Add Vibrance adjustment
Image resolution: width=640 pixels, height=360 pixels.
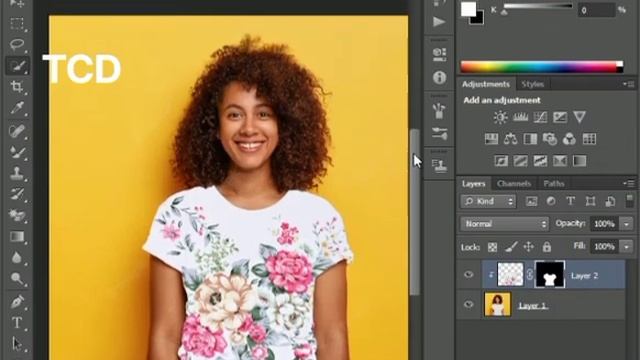pos(580,118)
